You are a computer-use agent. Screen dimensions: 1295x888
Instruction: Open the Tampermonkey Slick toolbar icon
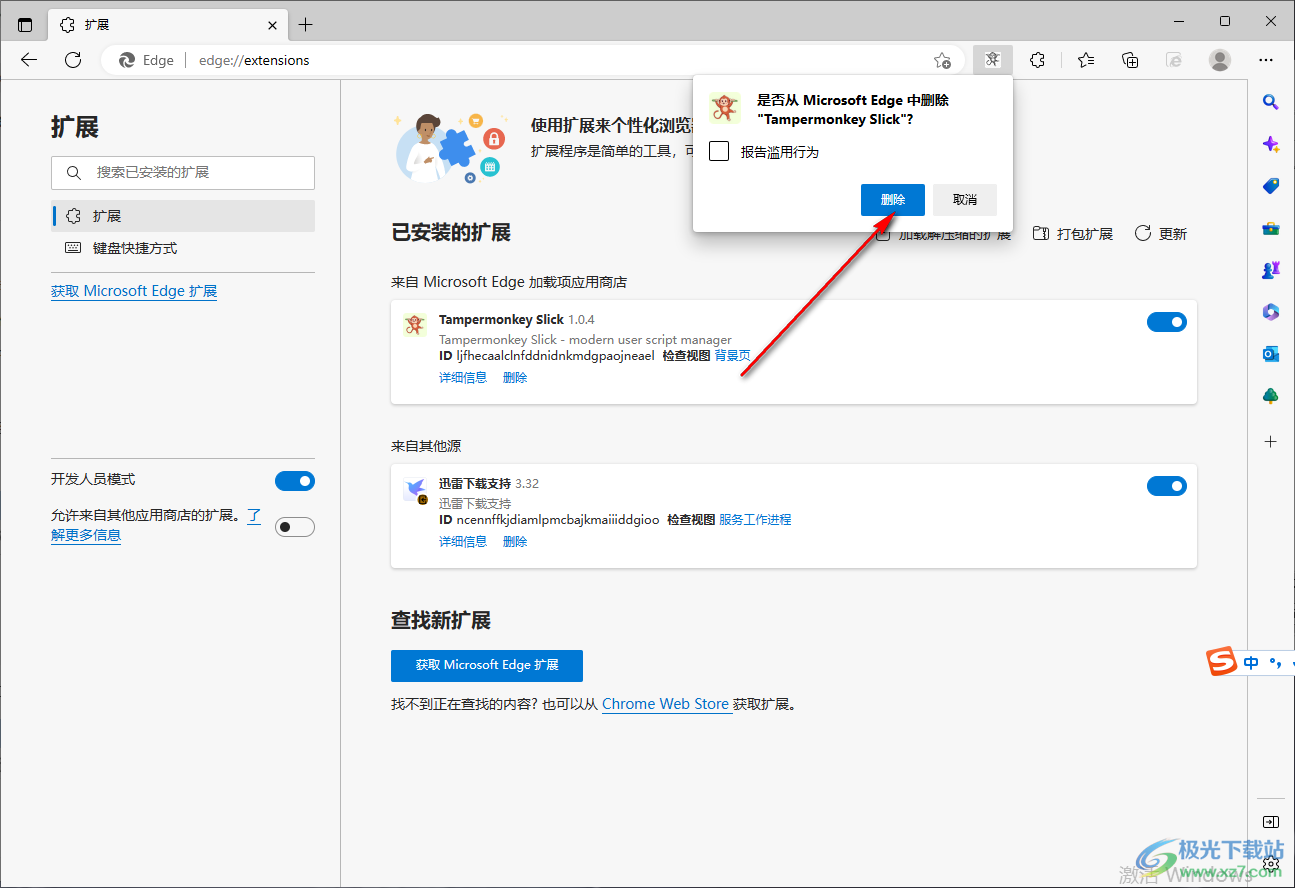992,60
